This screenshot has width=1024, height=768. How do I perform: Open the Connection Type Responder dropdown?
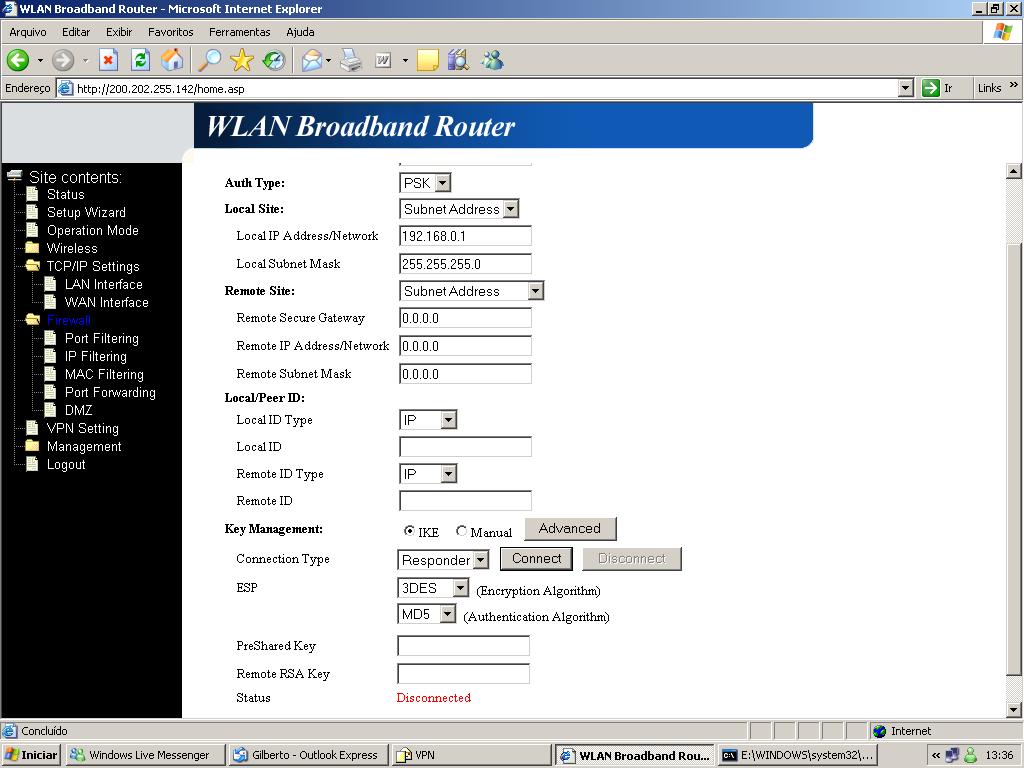click(443, 560)
